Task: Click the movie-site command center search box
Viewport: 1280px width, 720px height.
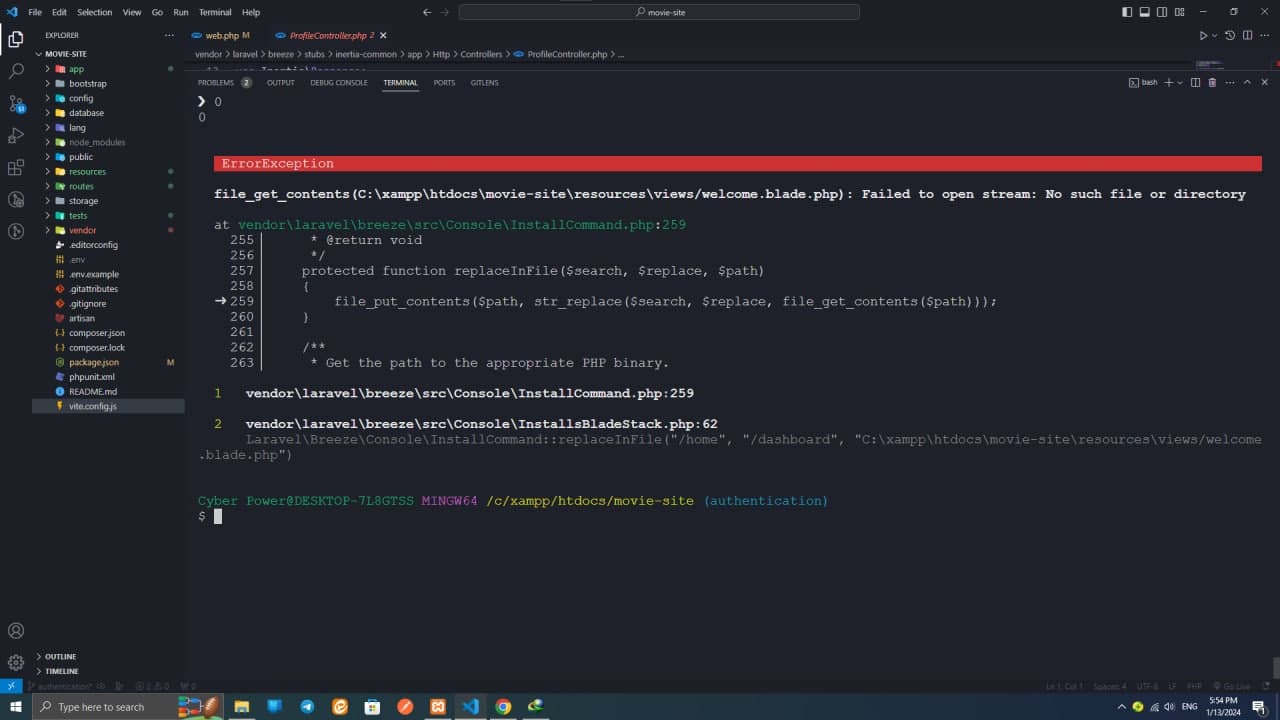Action: [659, 12]
